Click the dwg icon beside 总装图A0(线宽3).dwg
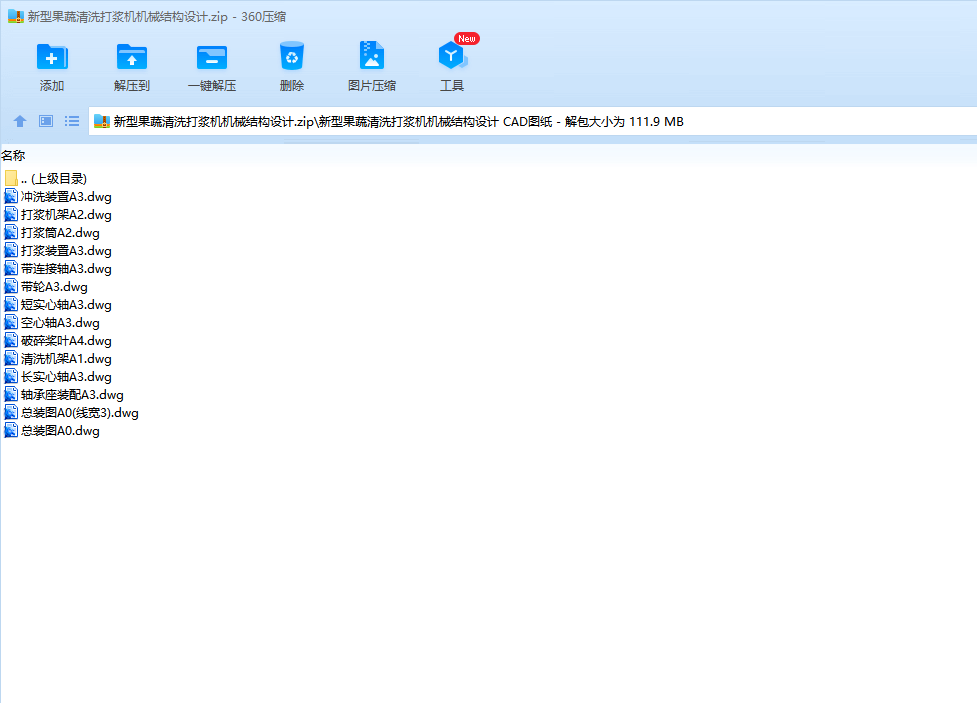 [11, 414]
